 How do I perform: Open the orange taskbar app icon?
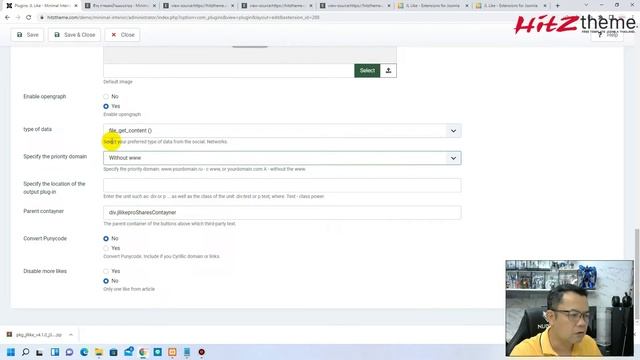click(x=172, y=352)
